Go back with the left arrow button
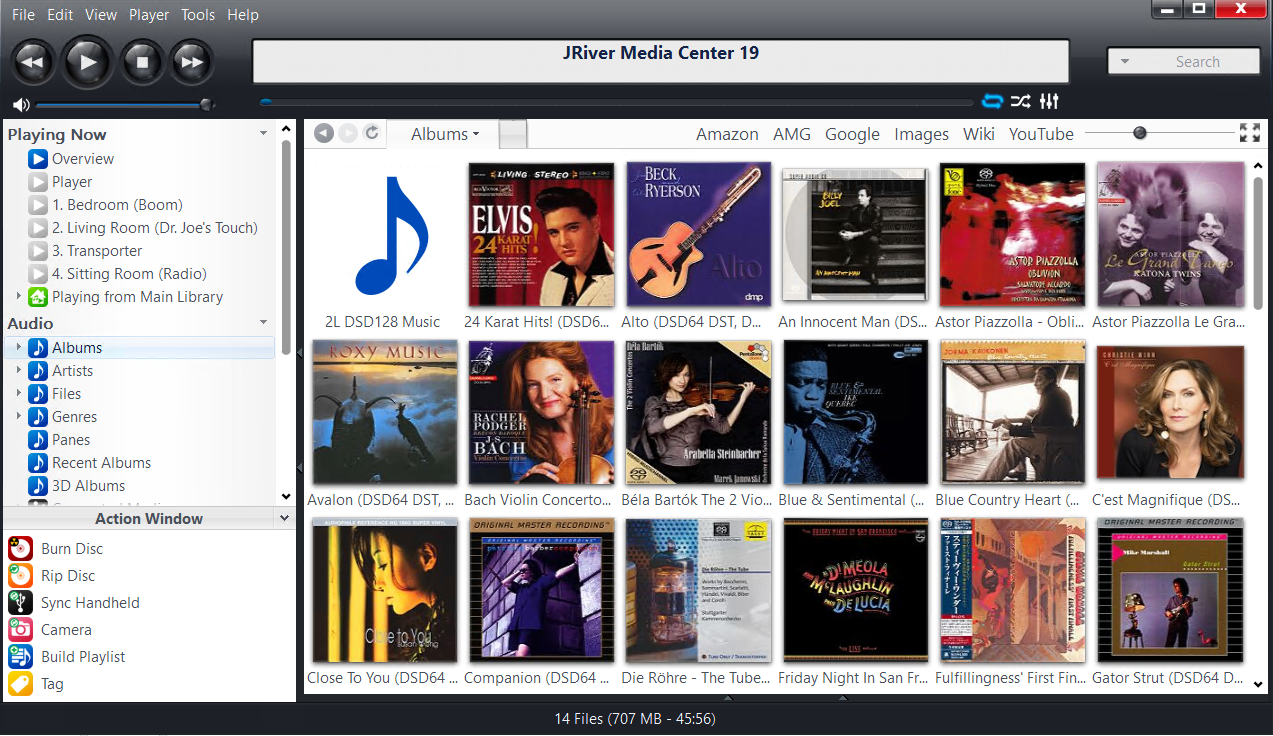 tap(323, 133)
